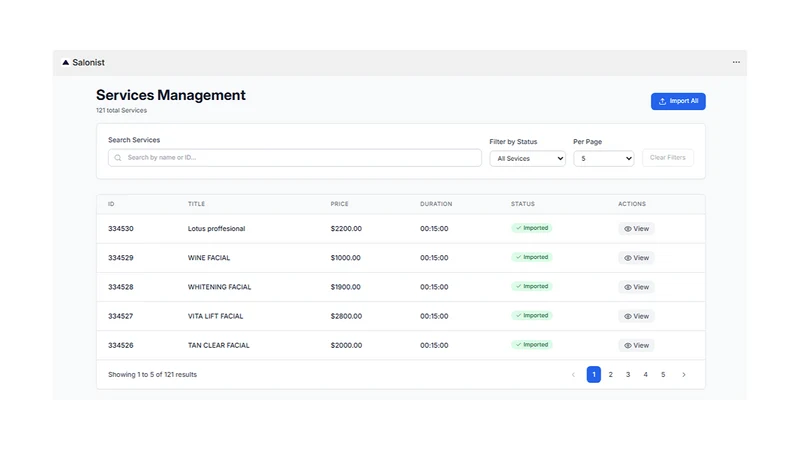View the VITA LIFT FACIAL service
The width and height of the screenshot is (800, 450).
636,316
